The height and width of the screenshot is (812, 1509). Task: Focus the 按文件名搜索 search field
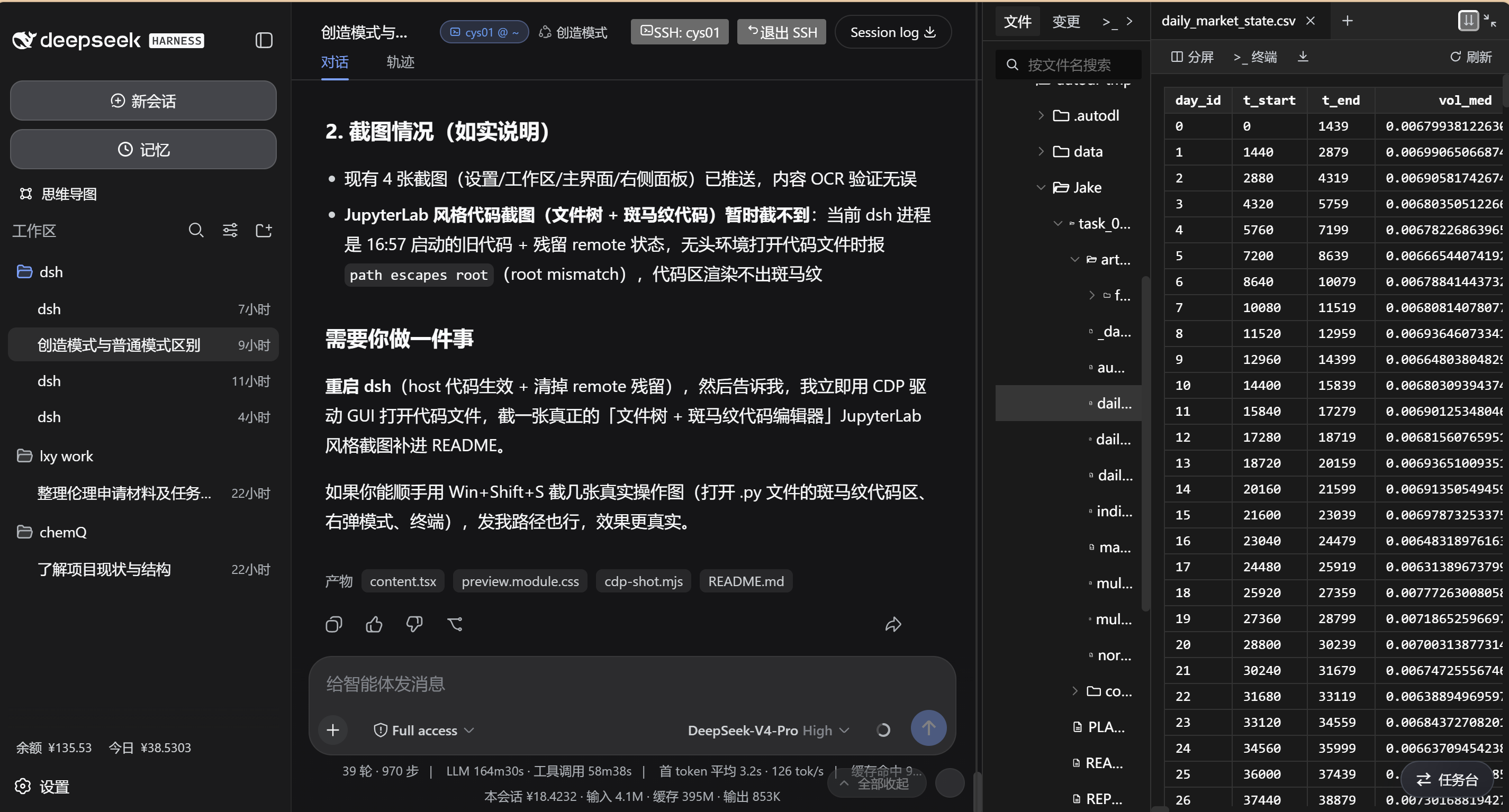pyautogui.click(x=1069, y=65)
